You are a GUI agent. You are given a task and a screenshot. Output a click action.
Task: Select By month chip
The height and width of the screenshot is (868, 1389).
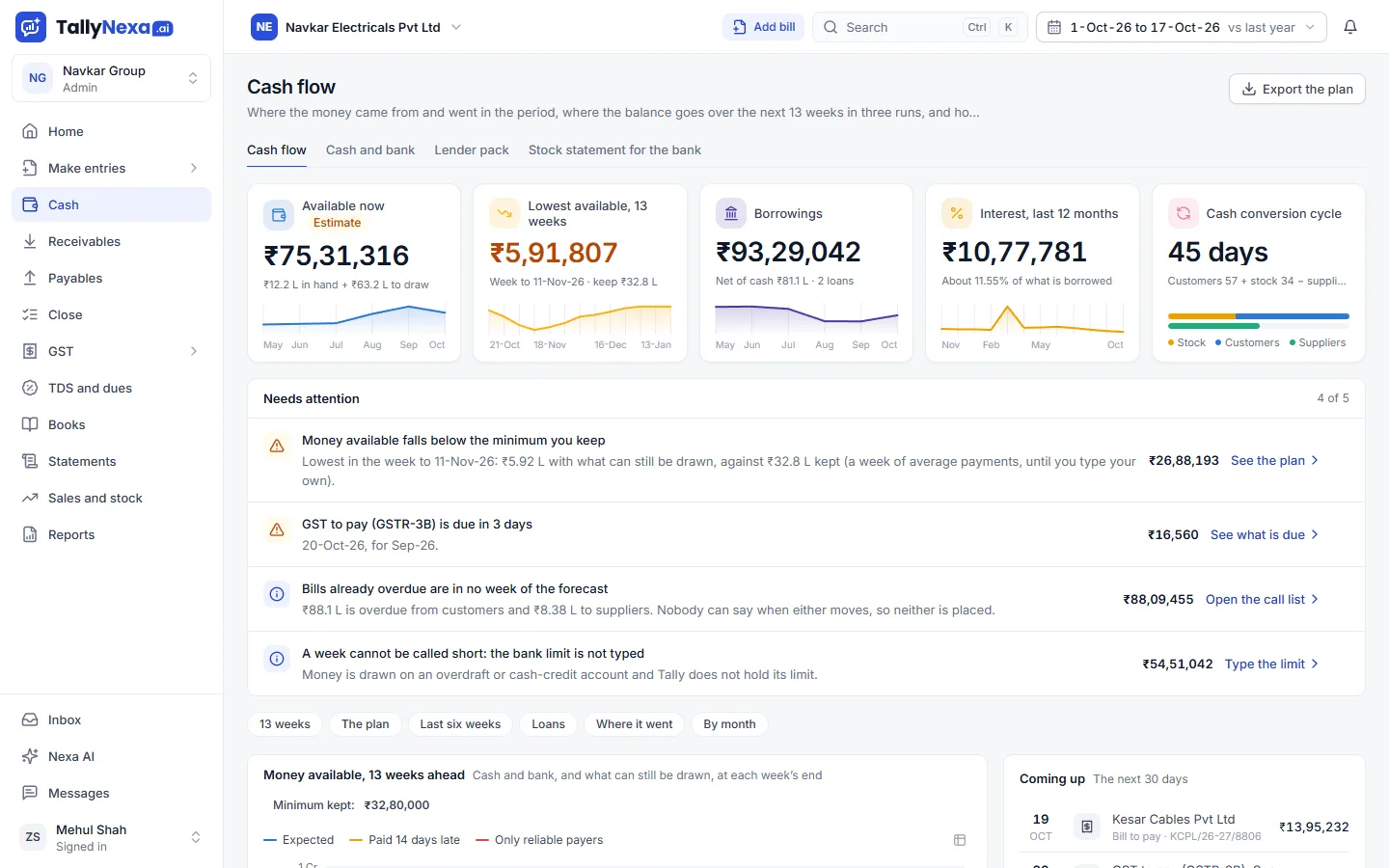coord(729,724)
